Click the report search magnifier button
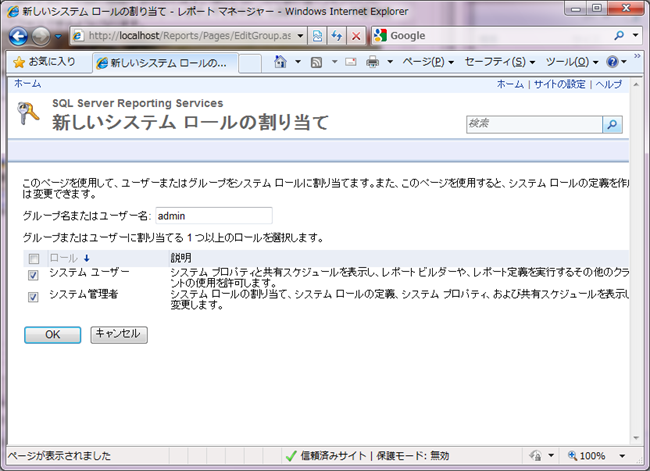 coord(612,124)
